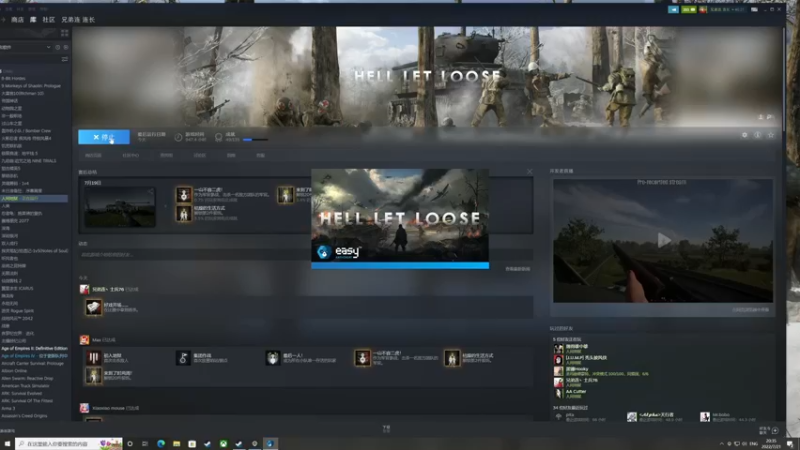Open game info icon

758,135
